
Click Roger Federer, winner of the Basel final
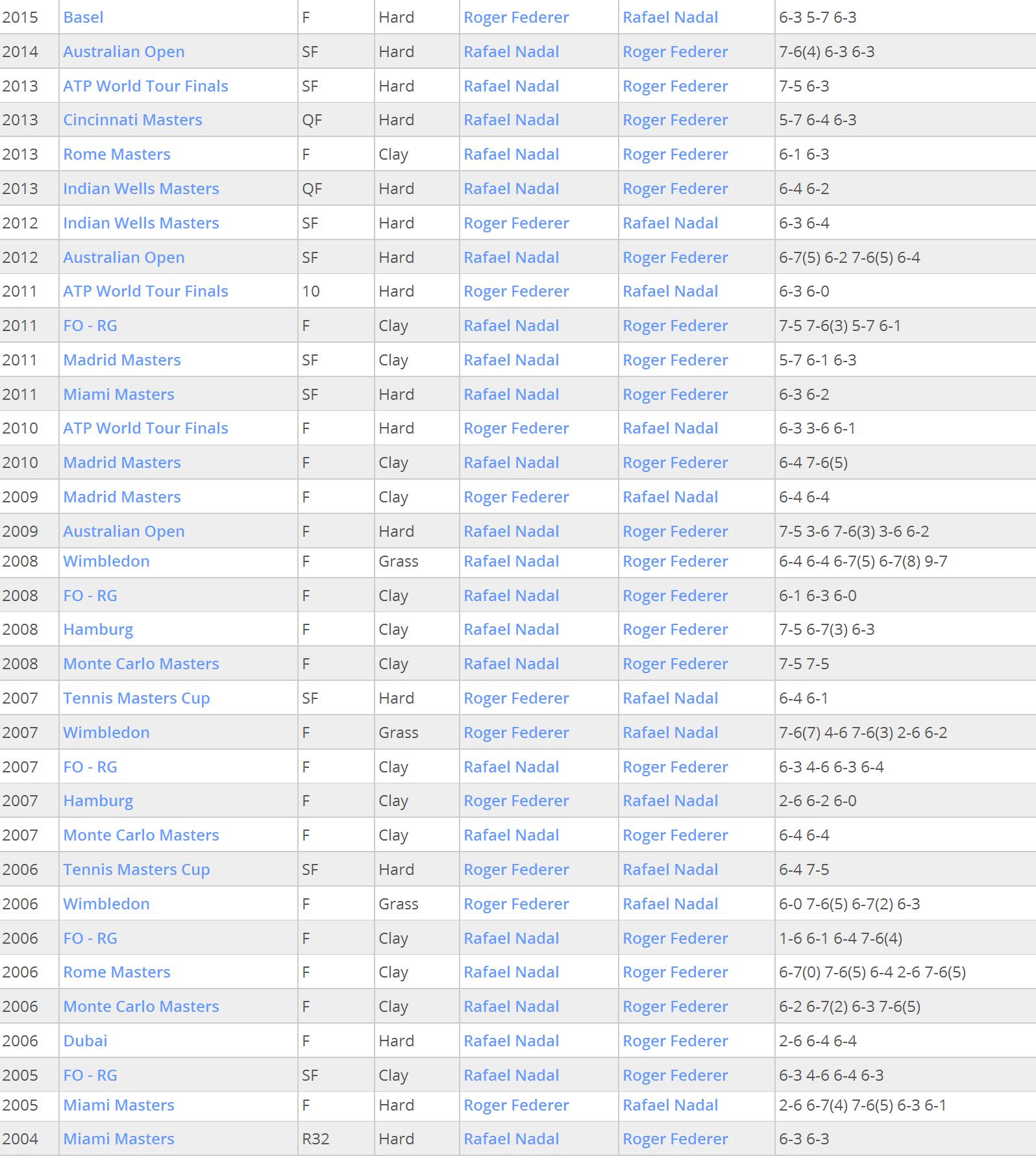coord(516,18)
